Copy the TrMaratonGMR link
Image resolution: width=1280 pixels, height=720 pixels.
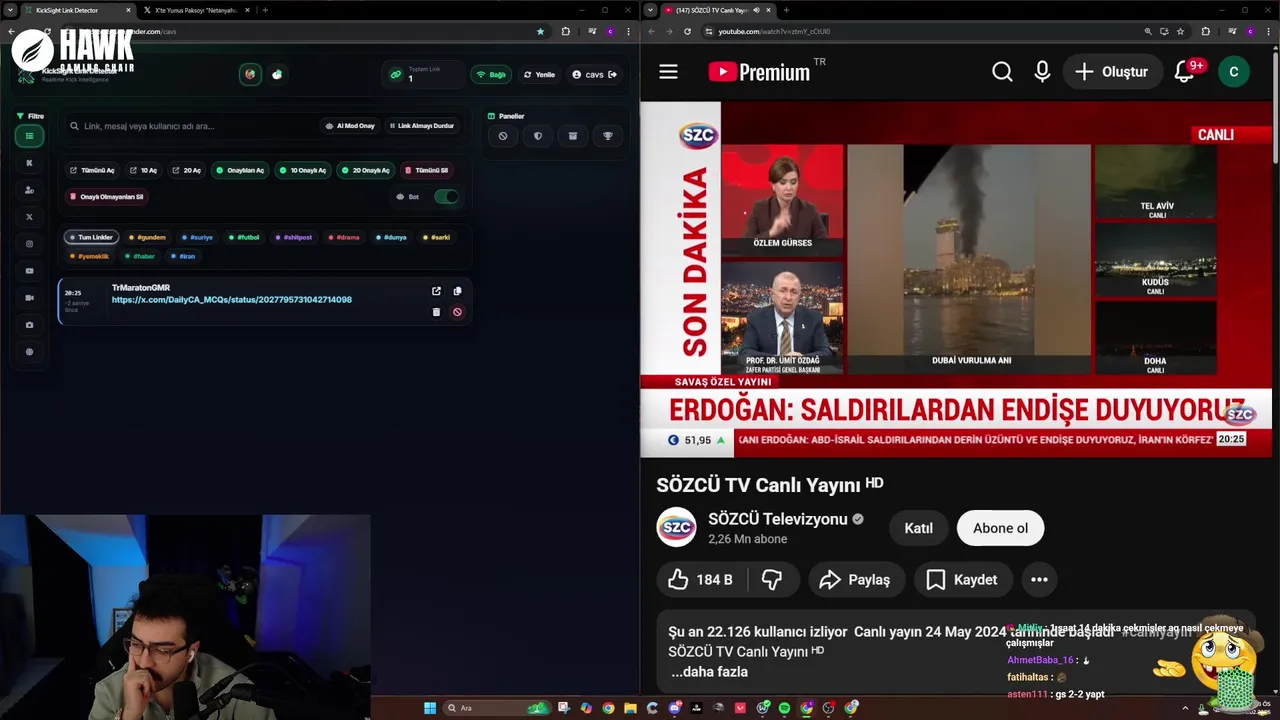(x=457, y=291)
